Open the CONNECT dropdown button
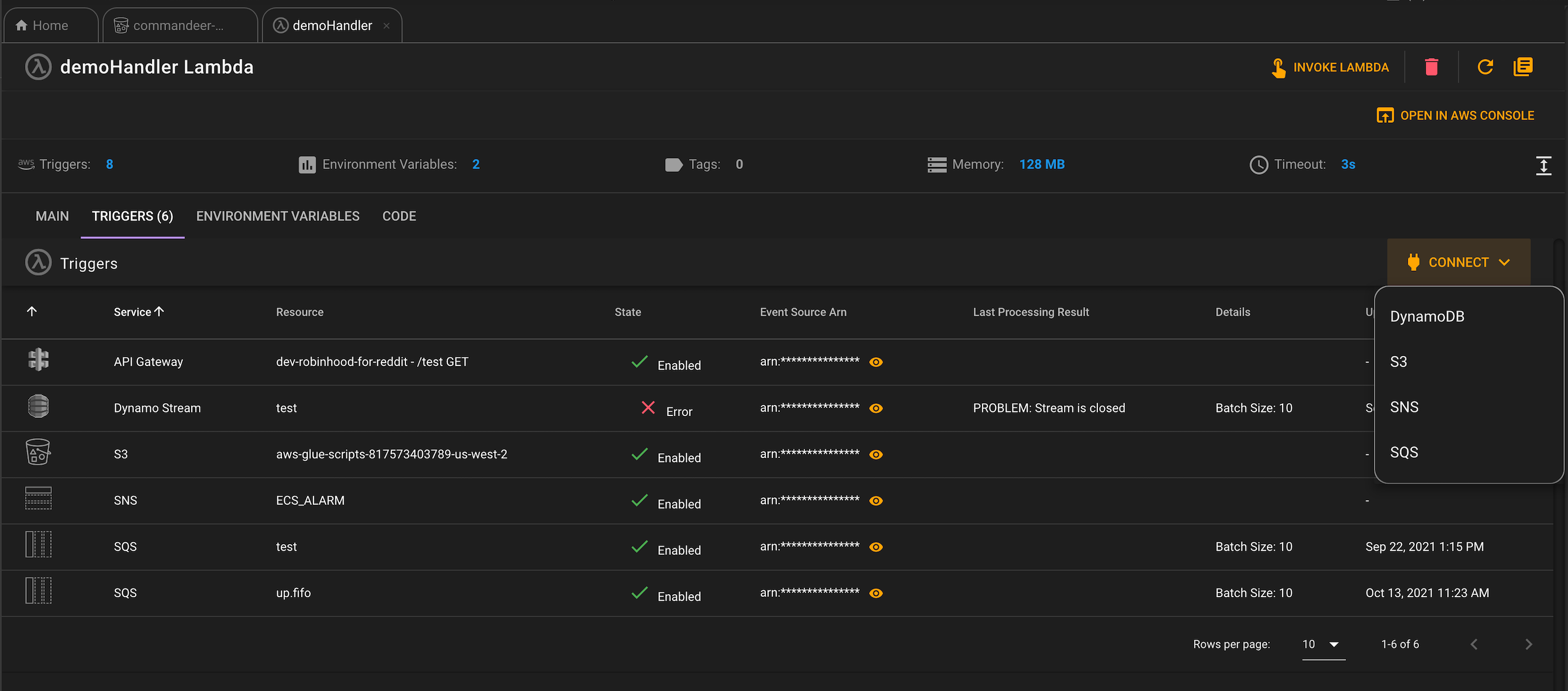This screenshot has width=1568, height=691. tap(1458, 262)
